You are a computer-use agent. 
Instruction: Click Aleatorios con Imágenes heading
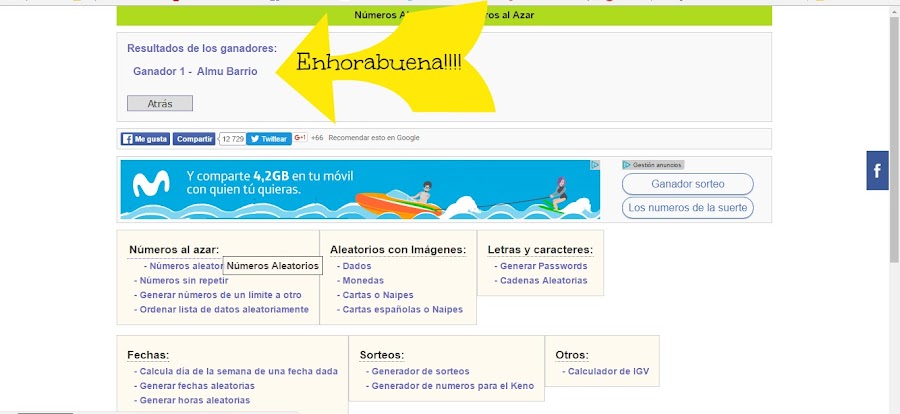pos(398,250)
